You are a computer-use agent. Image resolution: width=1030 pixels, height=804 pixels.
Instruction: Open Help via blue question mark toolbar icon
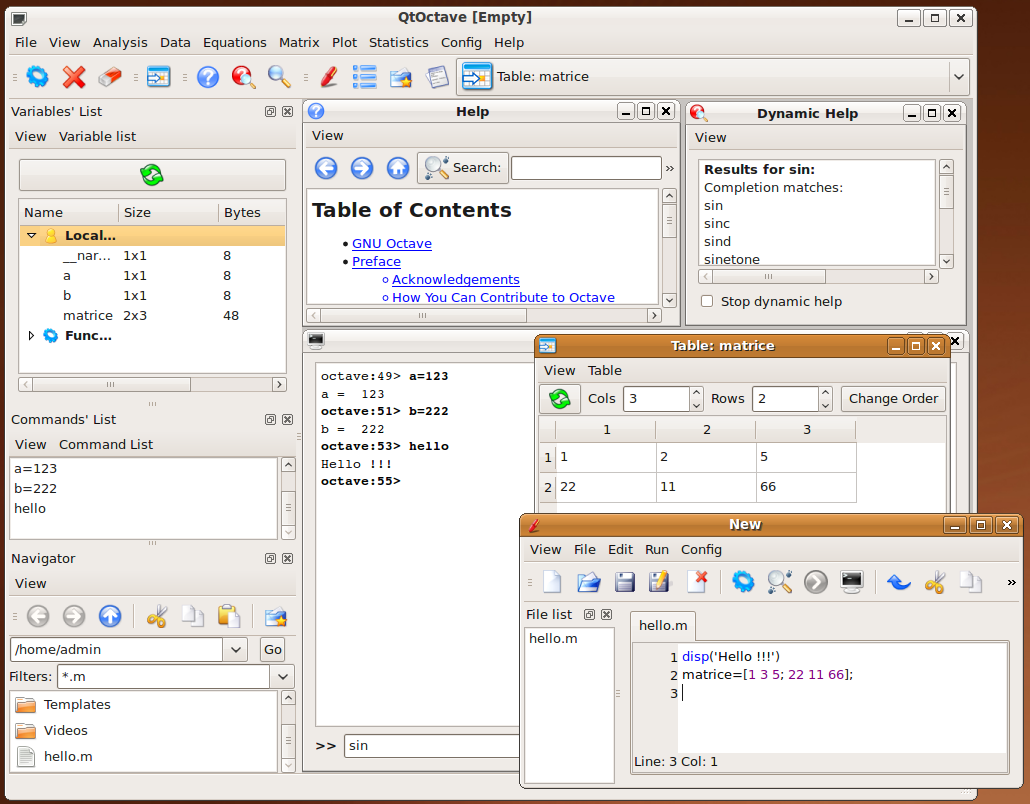pos(208,77)
